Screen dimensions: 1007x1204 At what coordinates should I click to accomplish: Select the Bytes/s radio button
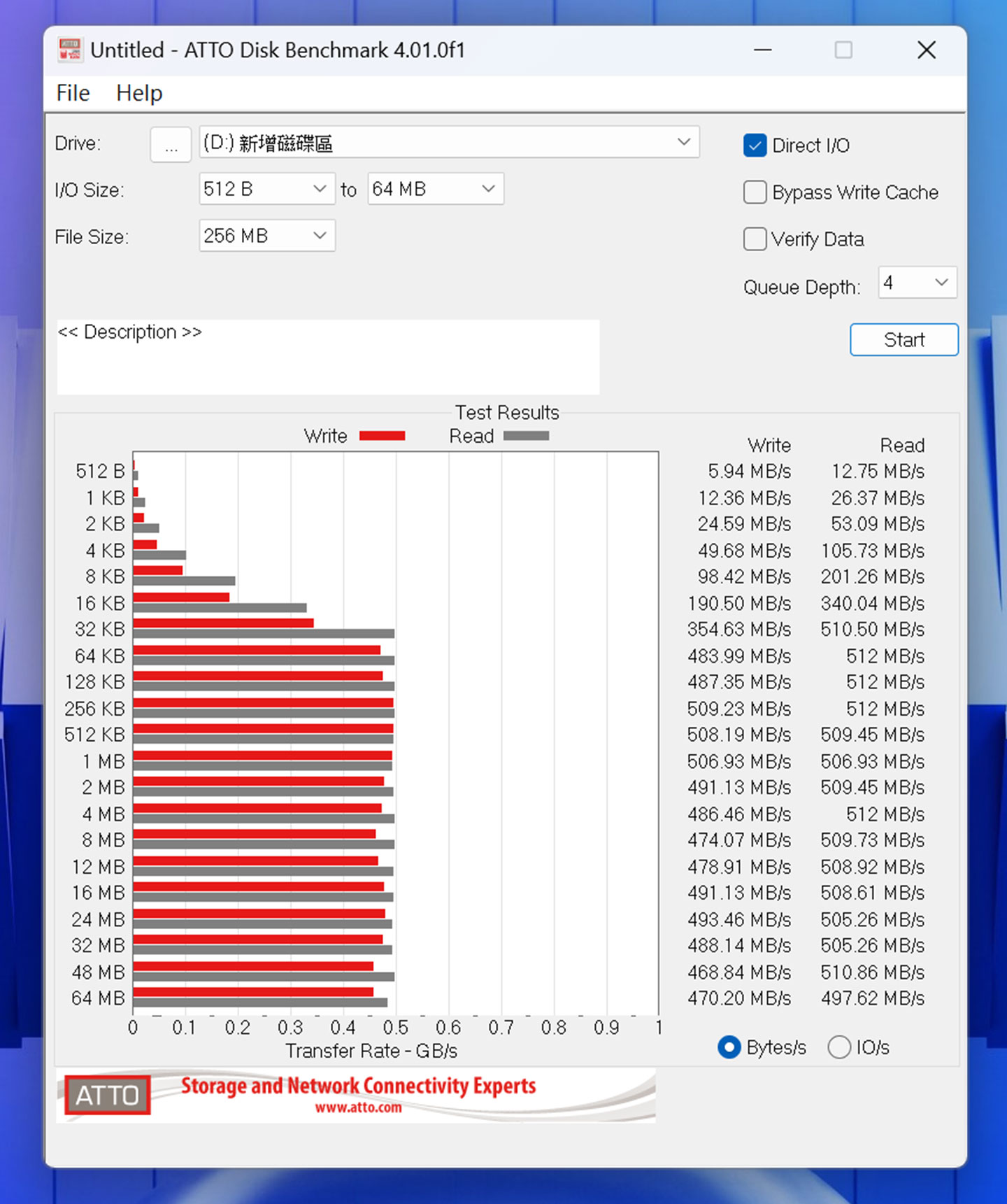pos(729,1047)
